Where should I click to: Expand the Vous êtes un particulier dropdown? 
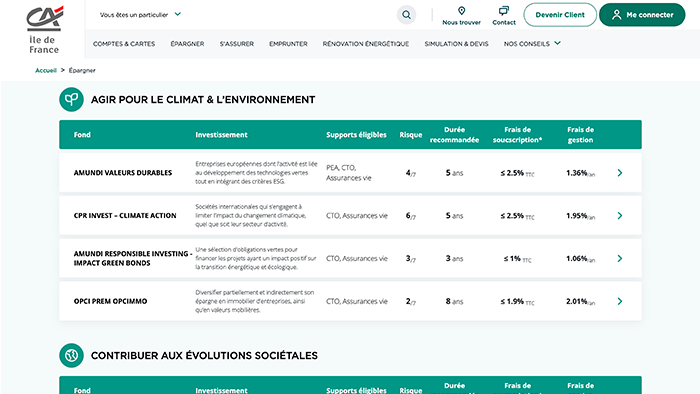(140, 15)
